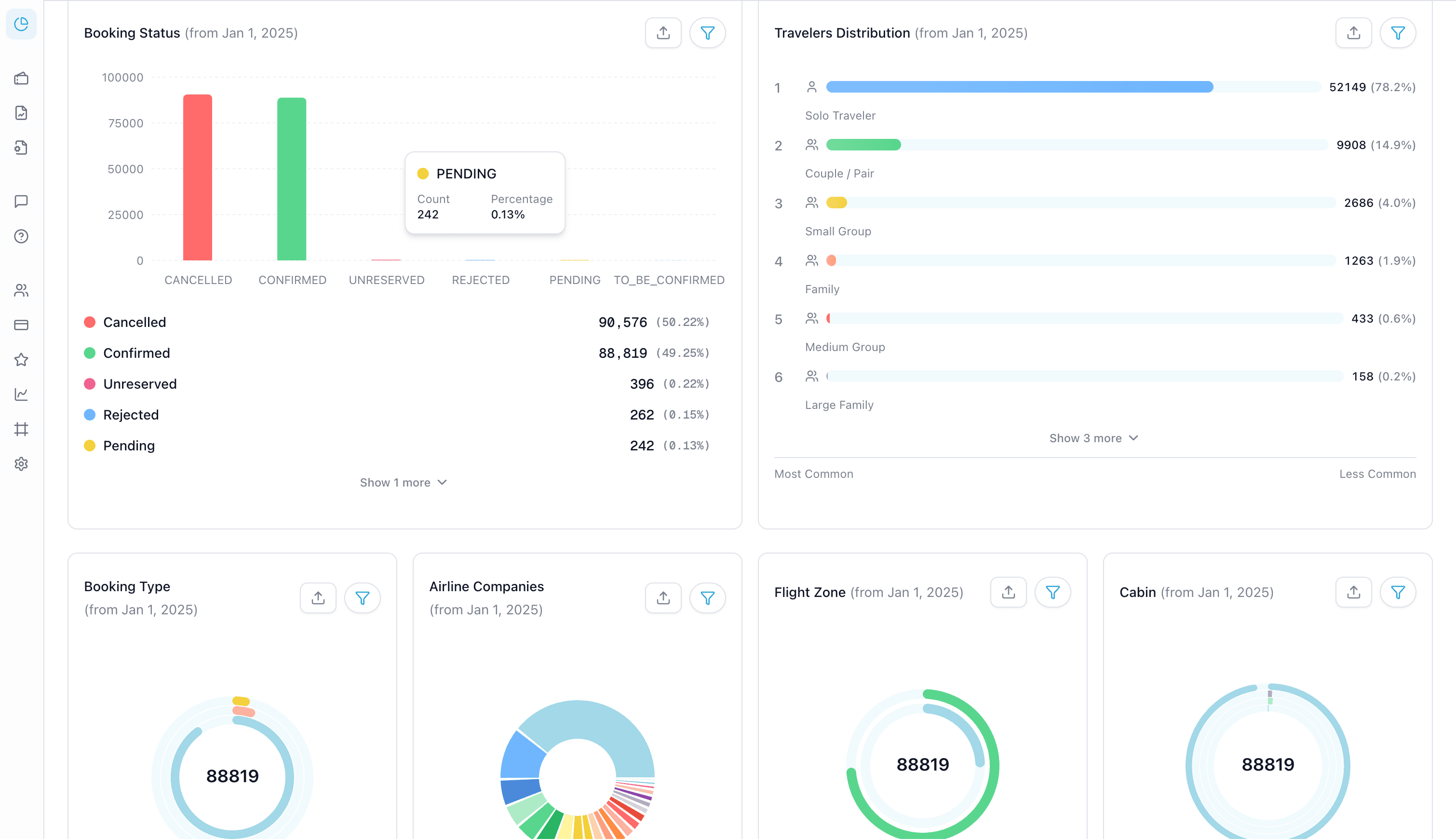Filter the Booking Type chart

click(x=362, y=598)
